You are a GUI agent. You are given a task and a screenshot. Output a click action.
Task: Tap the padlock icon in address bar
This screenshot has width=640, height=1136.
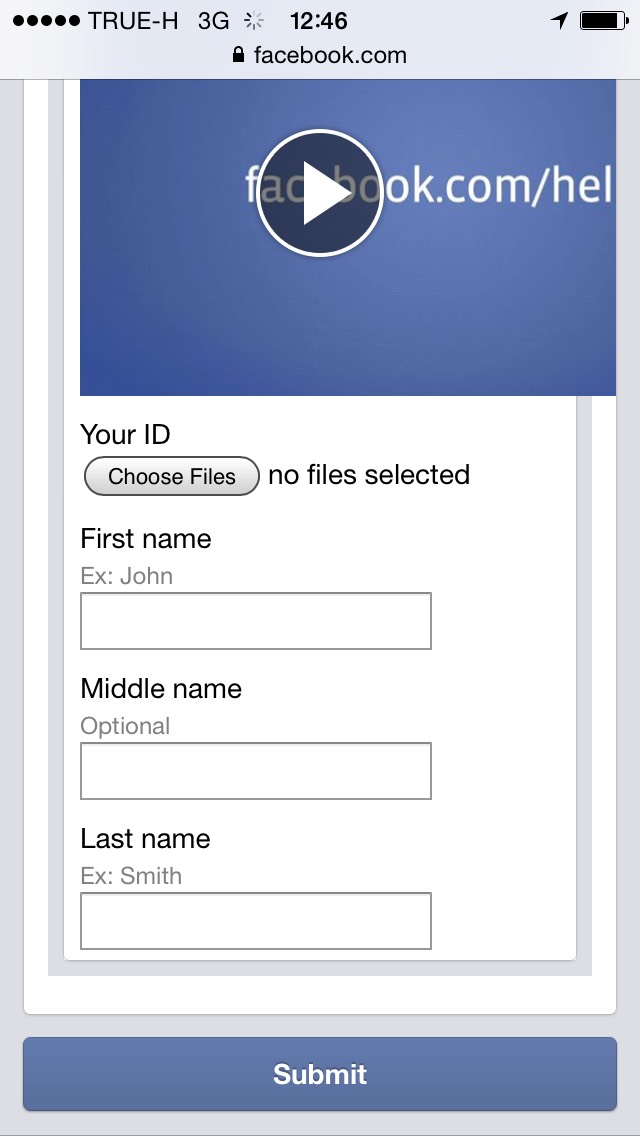click(238, 55)
